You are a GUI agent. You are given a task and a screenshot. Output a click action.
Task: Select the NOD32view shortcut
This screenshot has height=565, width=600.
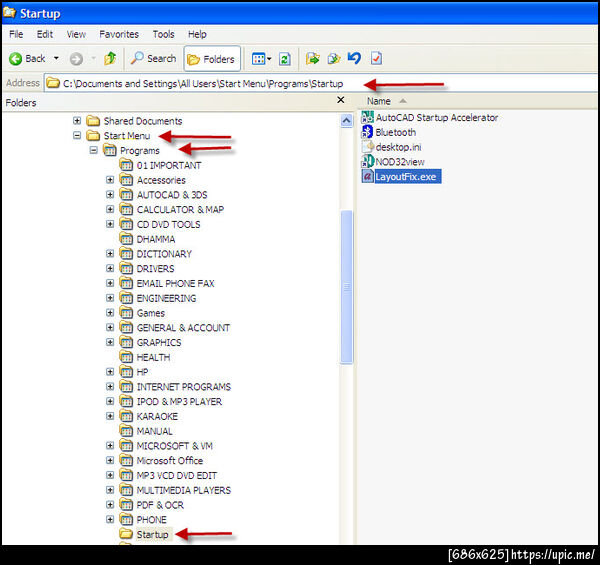[x=393, y=162]
